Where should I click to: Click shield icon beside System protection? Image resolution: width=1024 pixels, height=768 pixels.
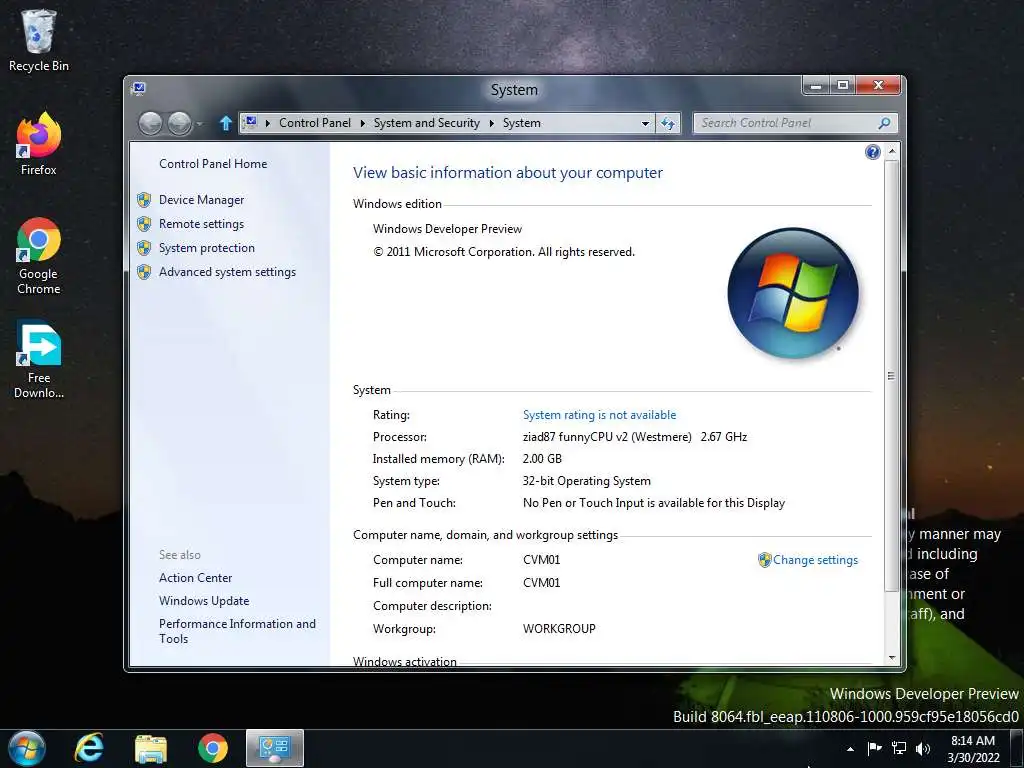coord(144,248)
